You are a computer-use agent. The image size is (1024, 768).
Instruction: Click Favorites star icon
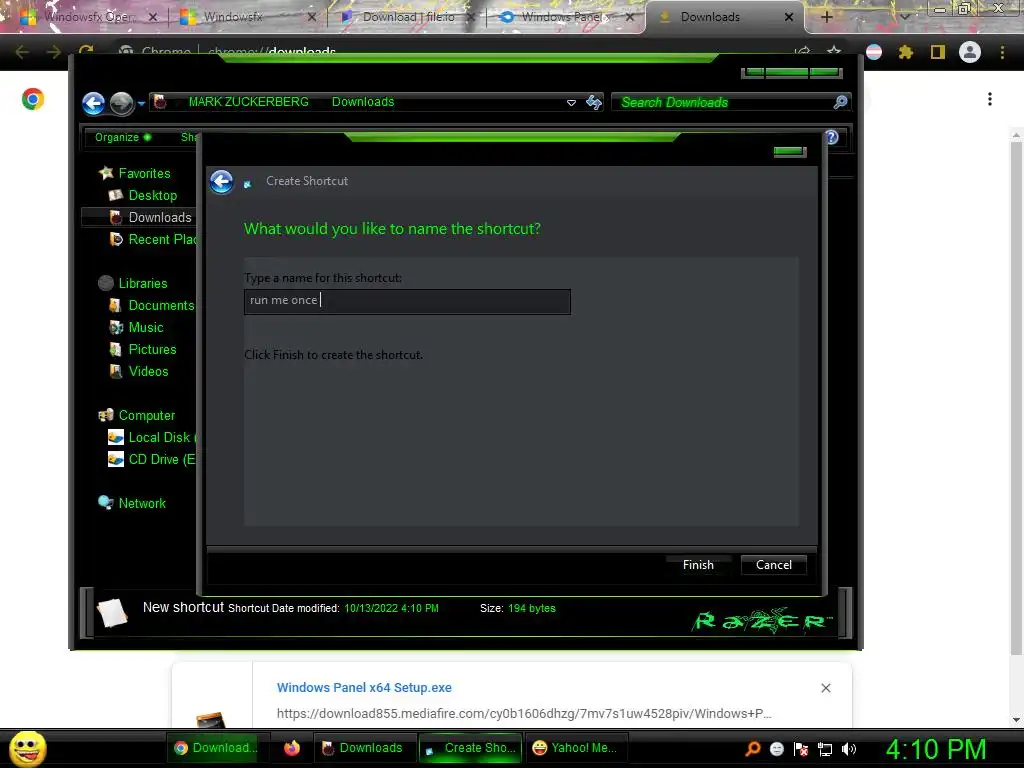pyautogui.click(x=106, y=173)
